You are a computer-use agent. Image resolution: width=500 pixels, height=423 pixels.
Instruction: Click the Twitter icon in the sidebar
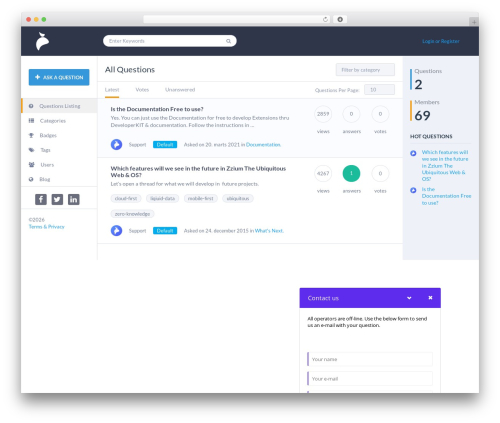click(57, 199)
